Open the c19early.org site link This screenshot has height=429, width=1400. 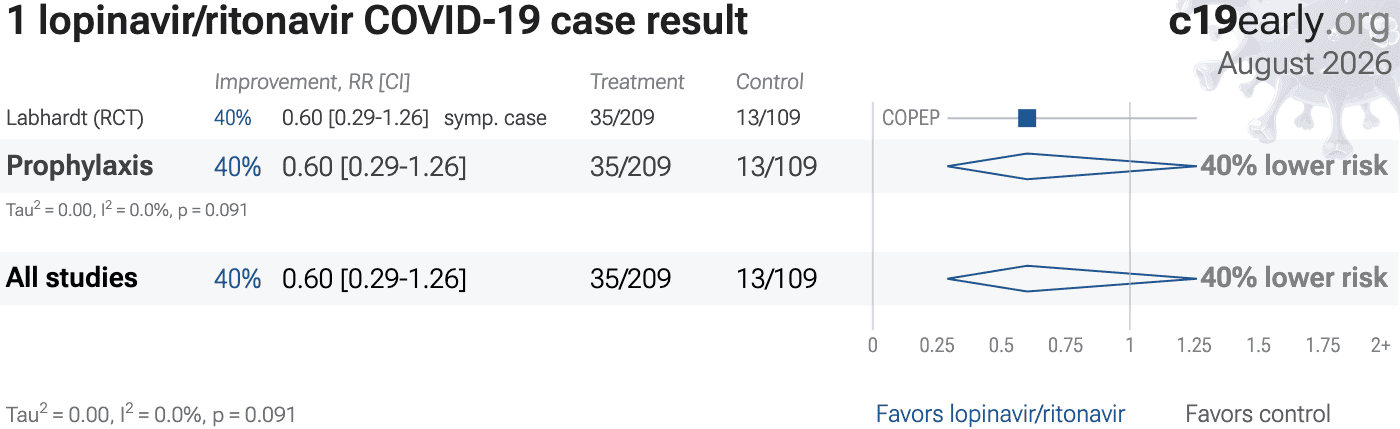coord(1280,23)
